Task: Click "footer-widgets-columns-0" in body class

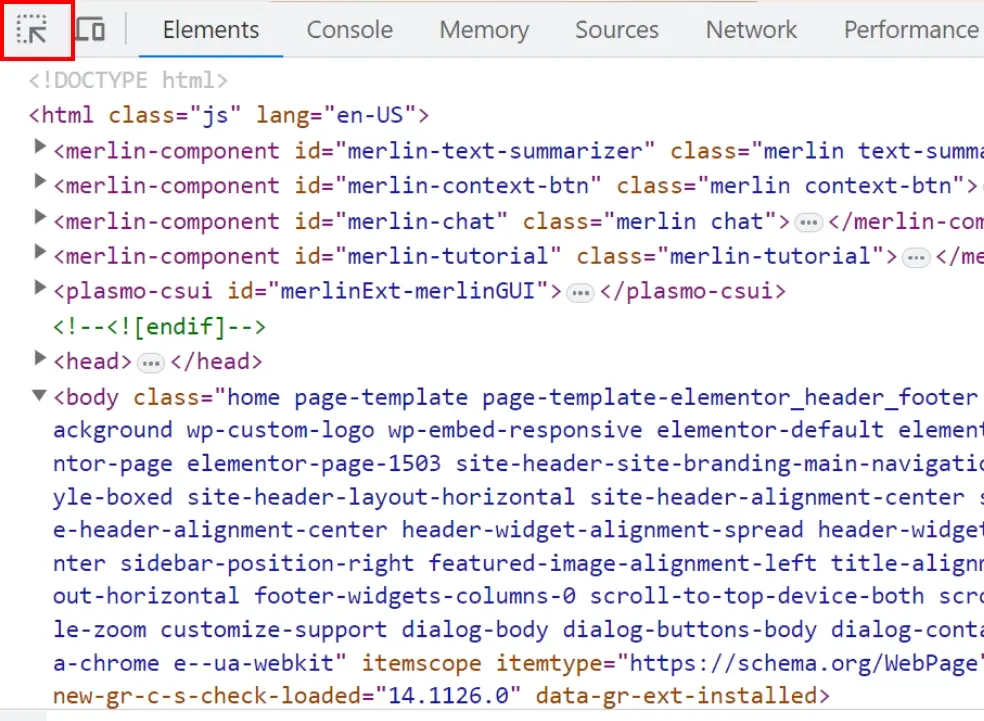Action: click(414, 596)
